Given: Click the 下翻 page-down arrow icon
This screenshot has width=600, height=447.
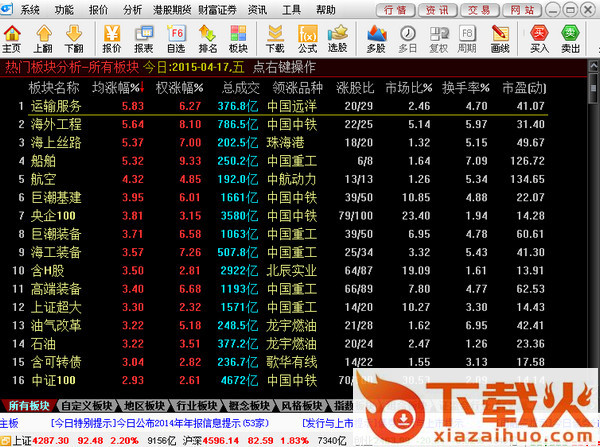Looking at the screenshot, I should tap(74, 39).
